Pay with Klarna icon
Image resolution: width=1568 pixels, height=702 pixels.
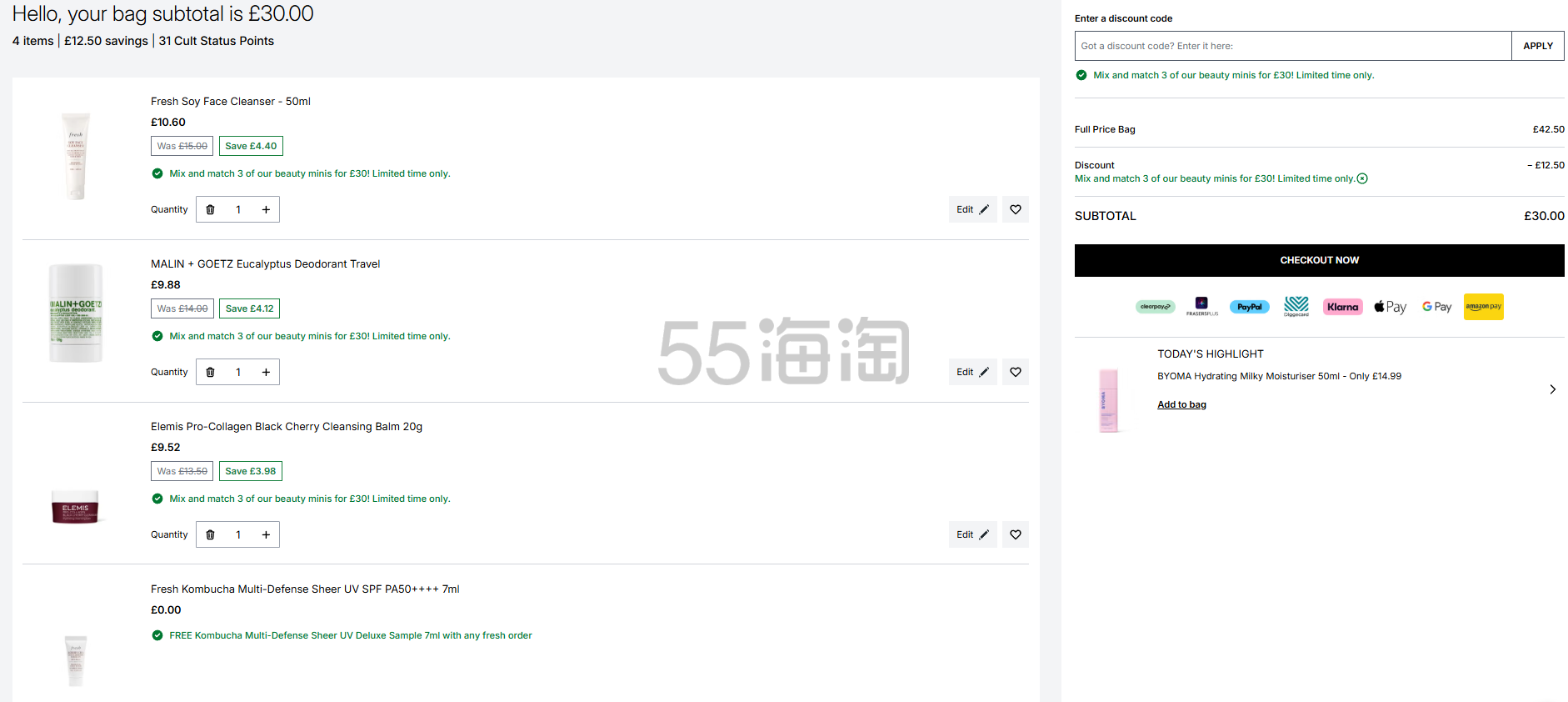[1342, 307]
